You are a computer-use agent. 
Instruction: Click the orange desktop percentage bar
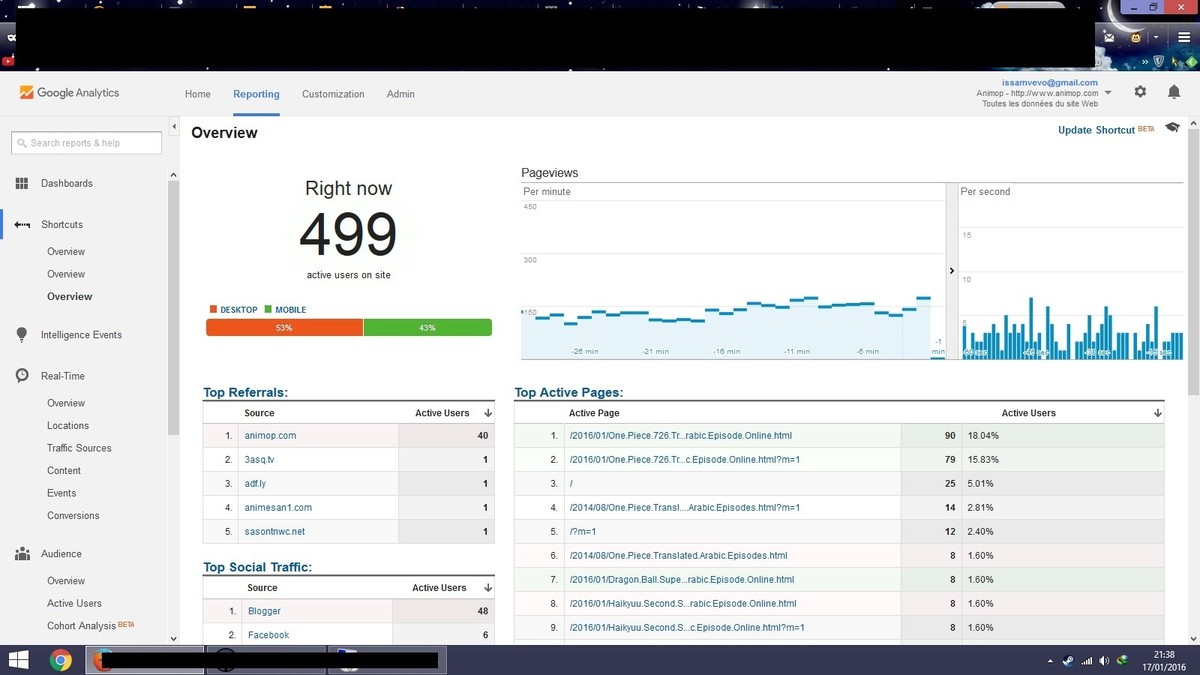(x=284, y=328)
